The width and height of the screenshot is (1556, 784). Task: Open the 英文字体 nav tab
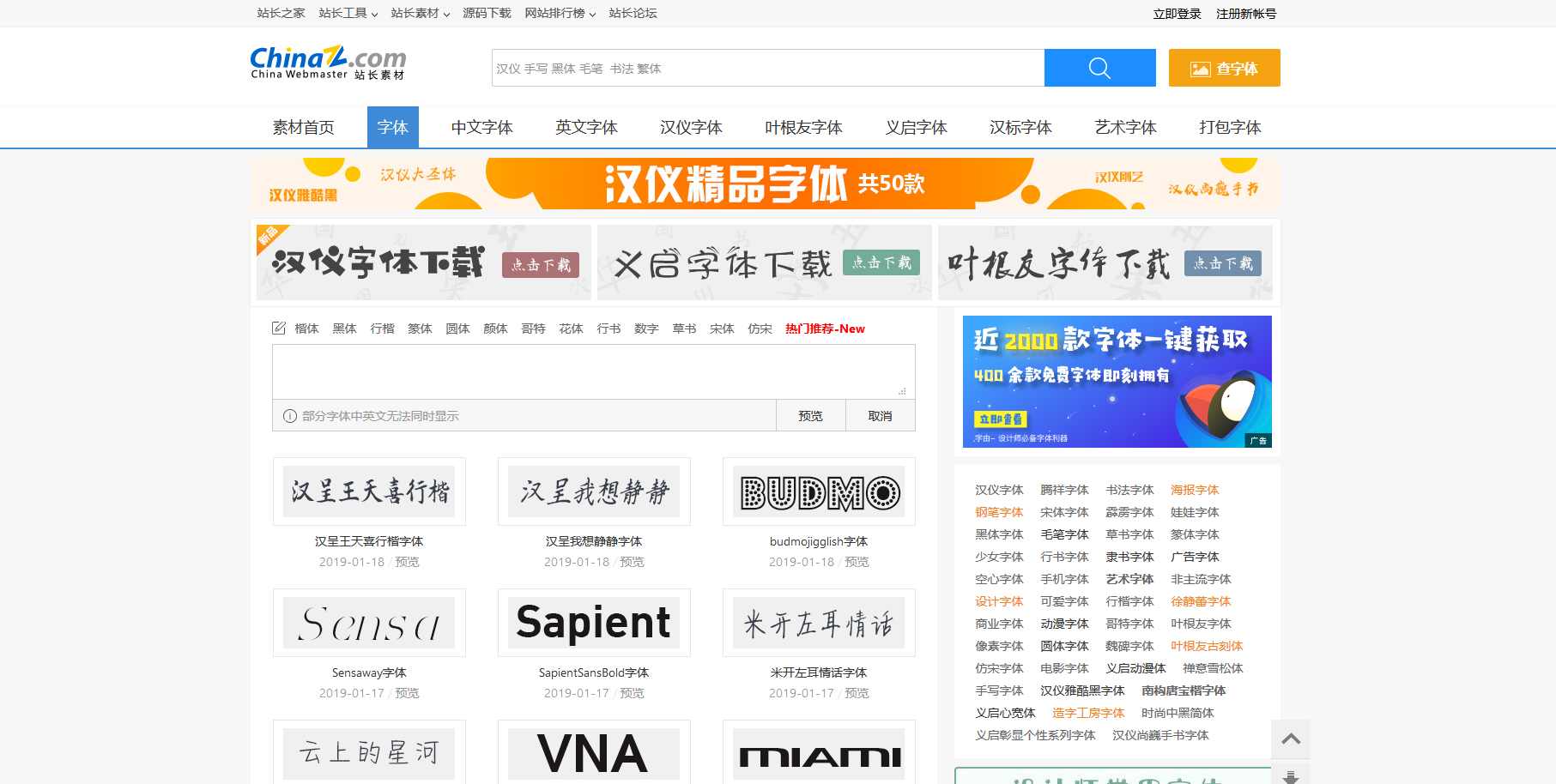(x=587, y=128)
